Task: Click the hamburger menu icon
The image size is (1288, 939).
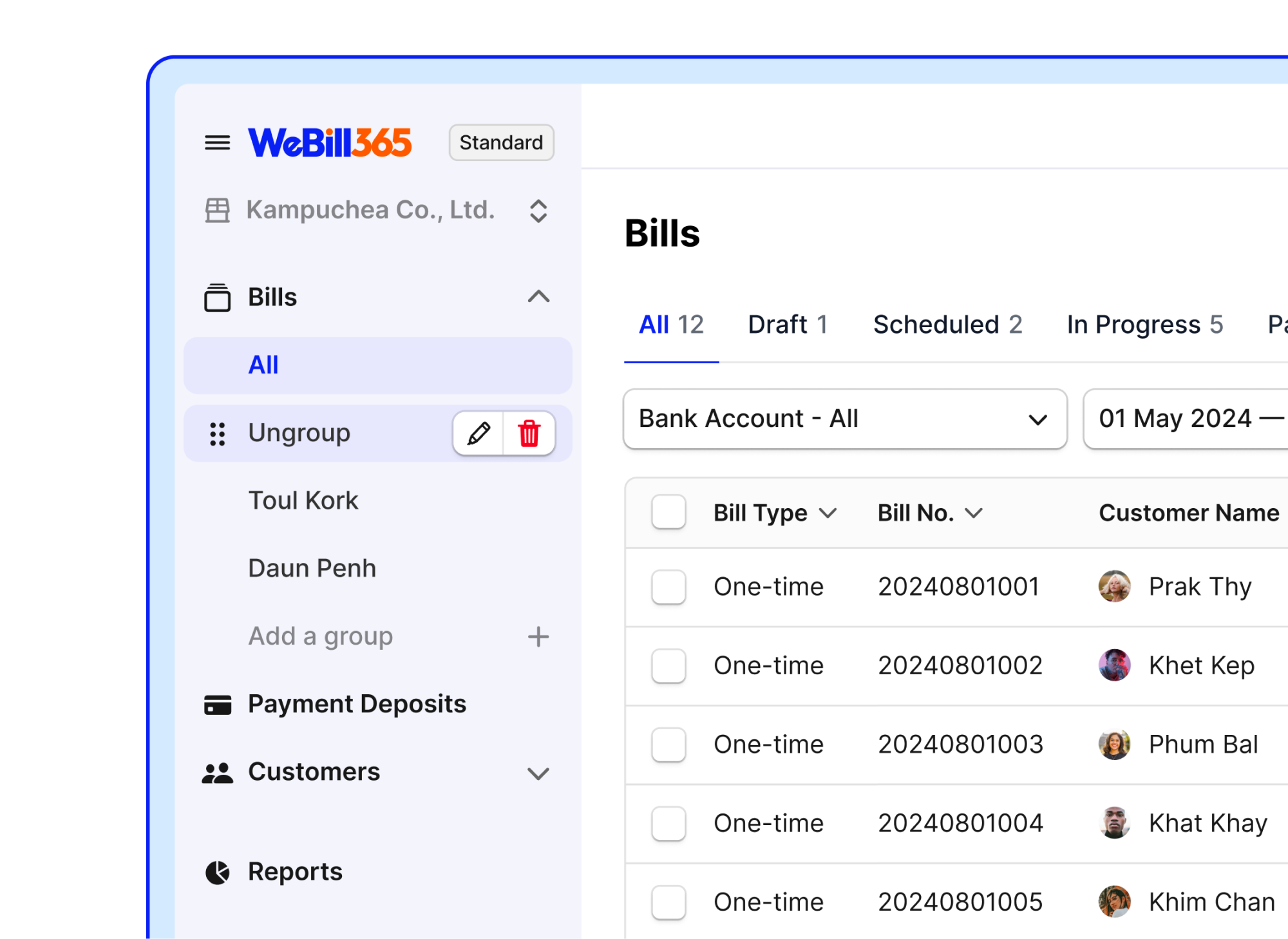Action: click(218, 142)
